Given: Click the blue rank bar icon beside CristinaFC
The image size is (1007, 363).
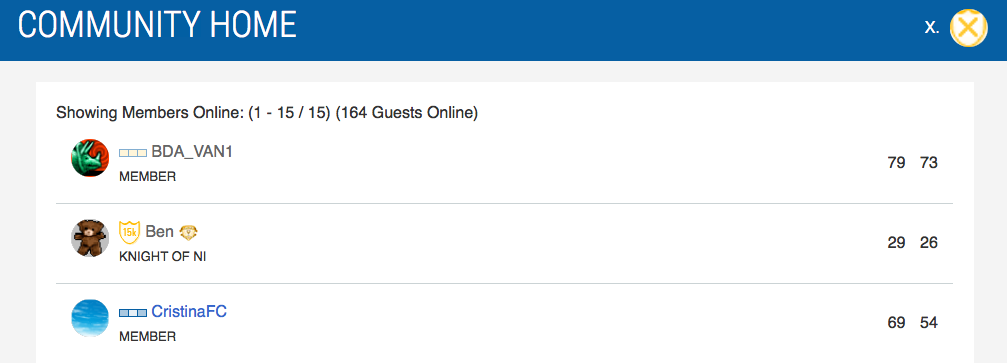Looking at the screenshot, I should pyautogui.click(x=133, y=313).
